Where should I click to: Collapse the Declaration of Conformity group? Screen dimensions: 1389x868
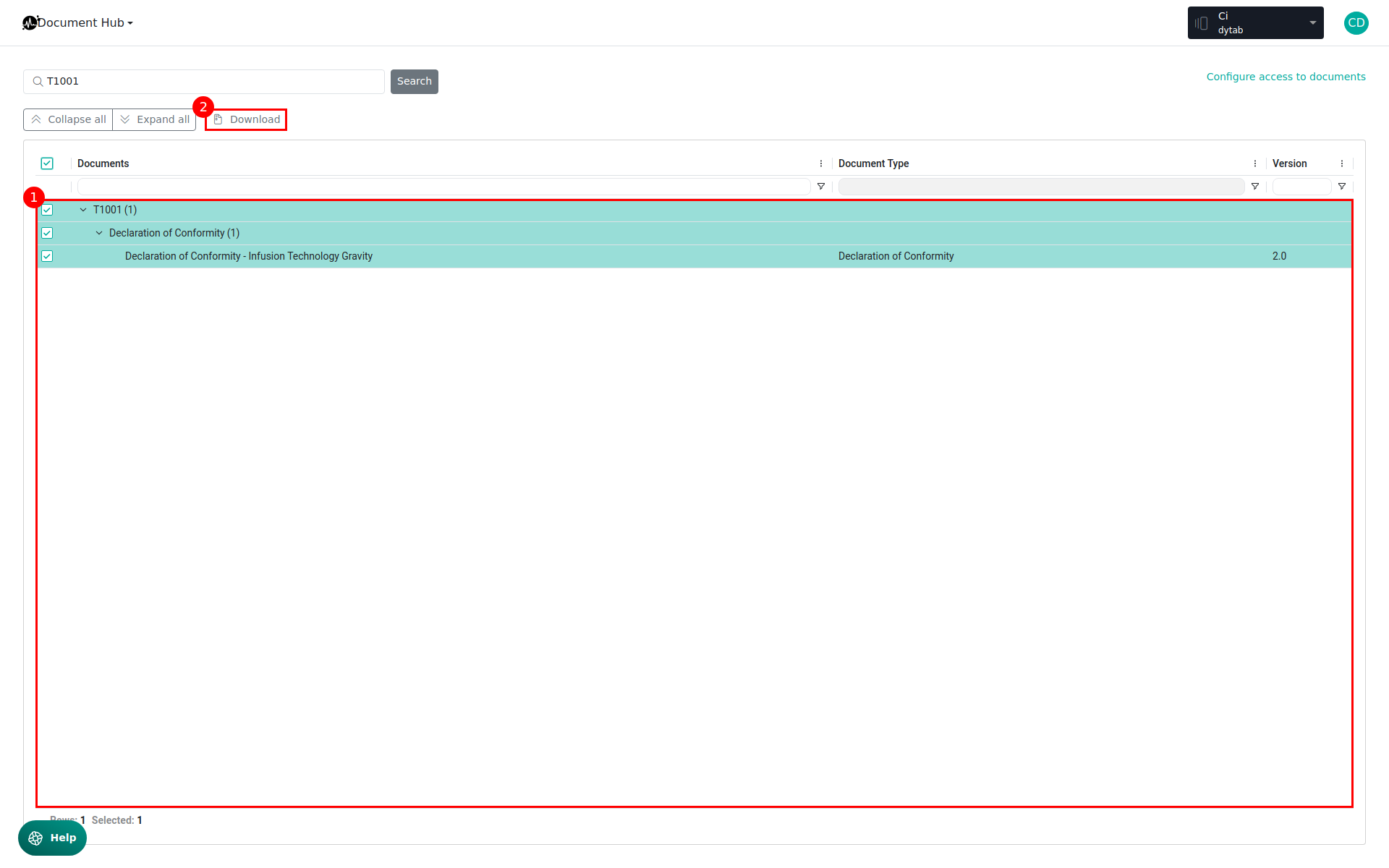[x=99, y=233]
